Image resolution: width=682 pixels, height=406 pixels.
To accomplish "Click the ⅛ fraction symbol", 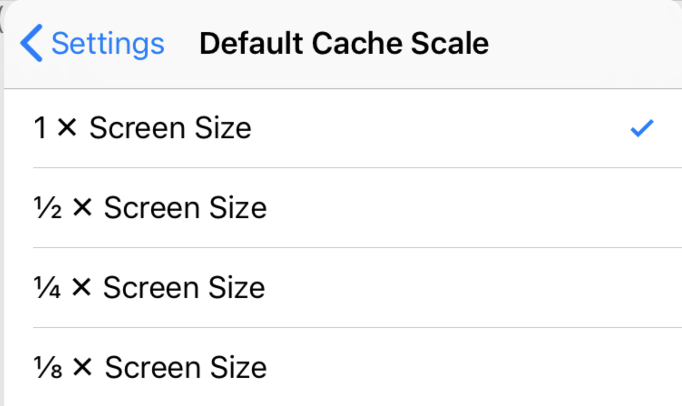I will [47, 367].
